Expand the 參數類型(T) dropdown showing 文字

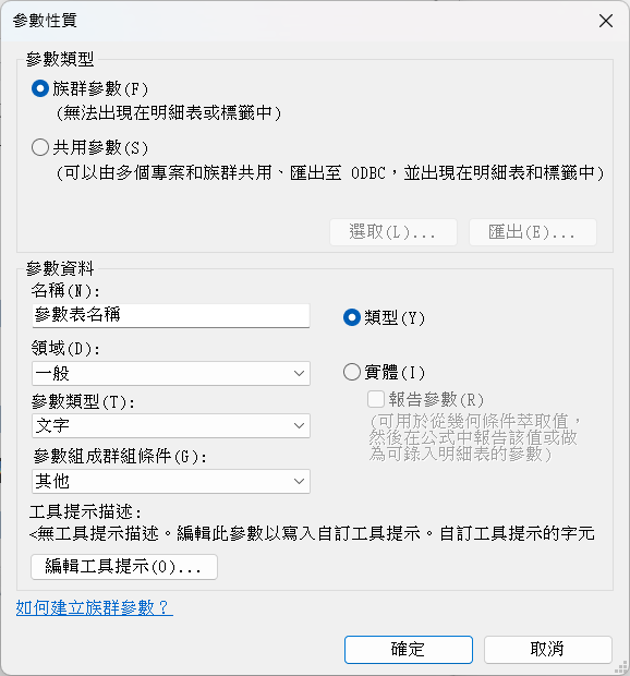pyautogui.click(x=170, y=427)
